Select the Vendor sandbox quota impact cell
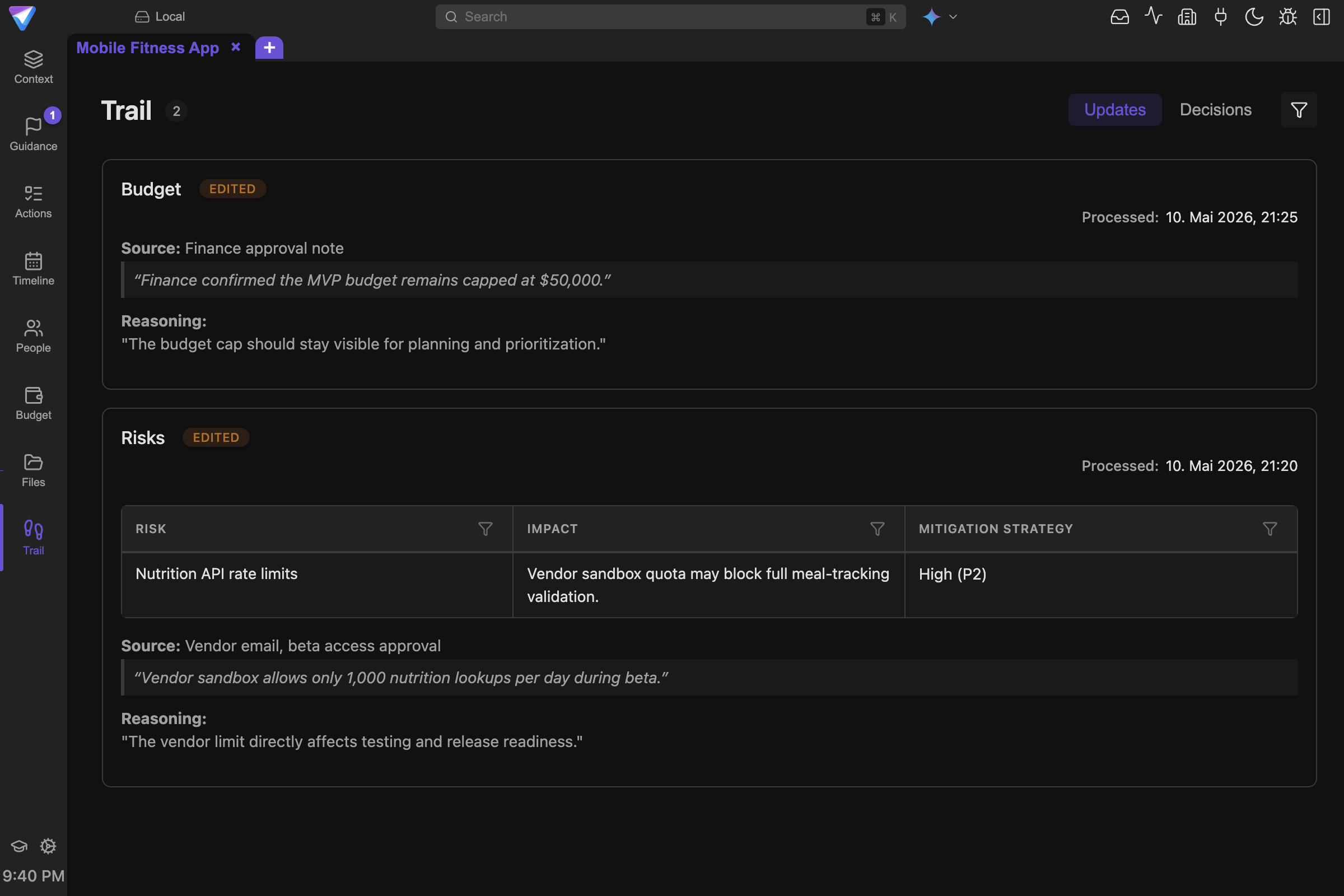Viewport: 1344px width, 896px height. click(708, 585)
